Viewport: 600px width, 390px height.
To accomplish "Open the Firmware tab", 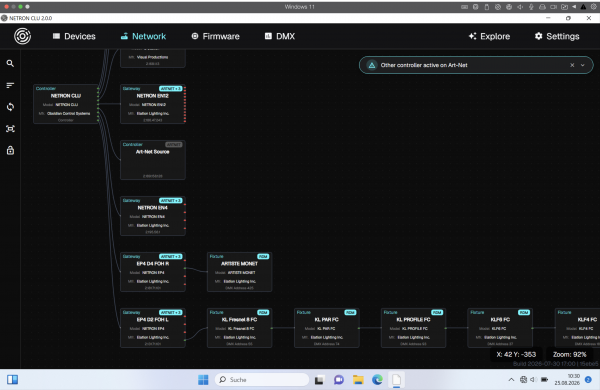I will pyautogui.click(x=215, y=36).
